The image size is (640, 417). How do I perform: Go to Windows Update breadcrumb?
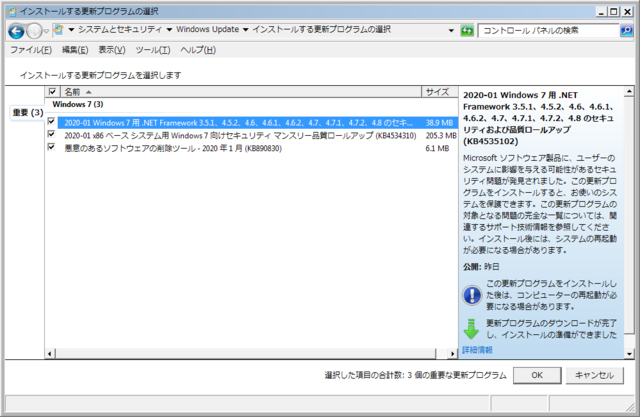coord(207,29)
